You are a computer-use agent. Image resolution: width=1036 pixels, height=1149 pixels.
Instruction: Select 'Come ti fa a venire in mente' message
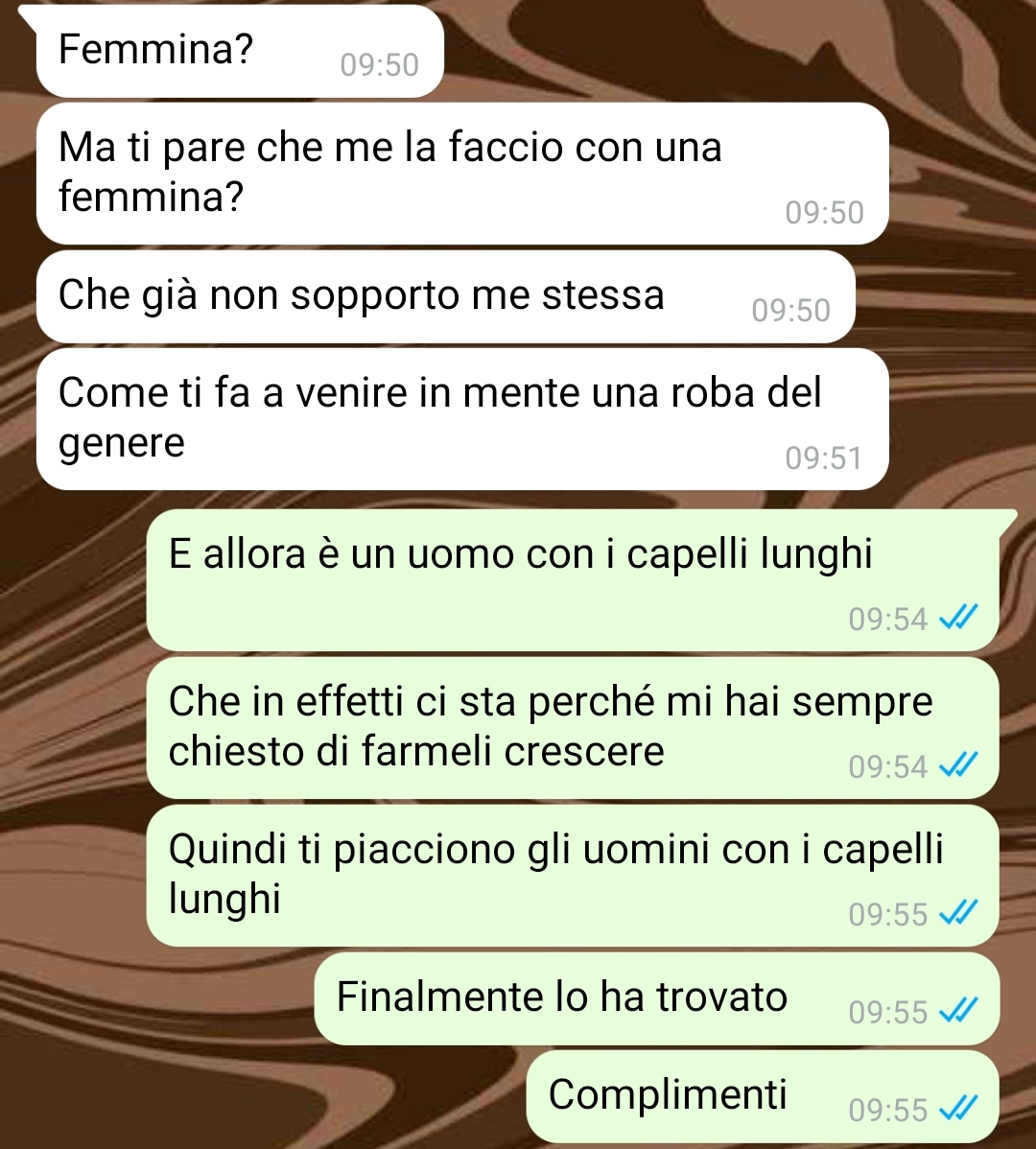(462, 419)
